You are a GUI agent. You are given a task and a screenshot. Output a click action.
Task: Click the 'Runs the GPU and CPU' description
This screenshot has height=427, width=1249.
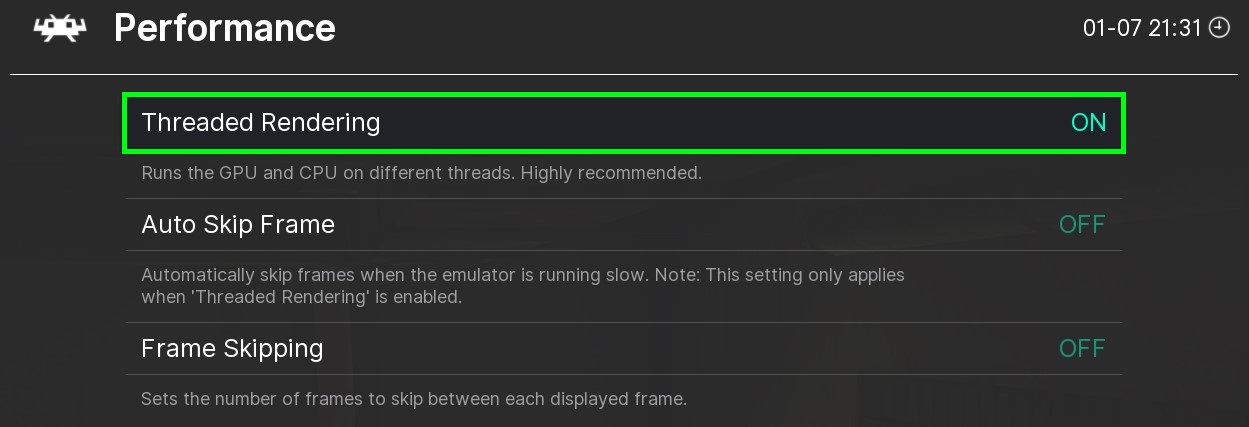tap(300, 173)
